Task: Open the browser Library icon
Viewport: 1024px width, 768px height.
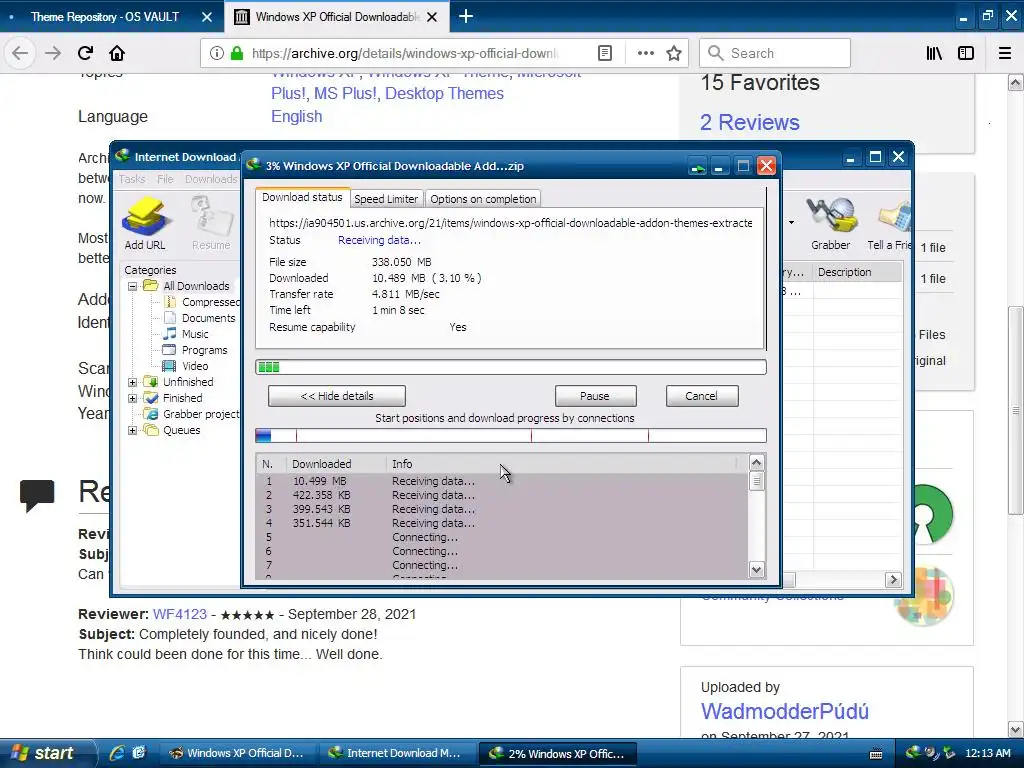Action: (934, 53)
